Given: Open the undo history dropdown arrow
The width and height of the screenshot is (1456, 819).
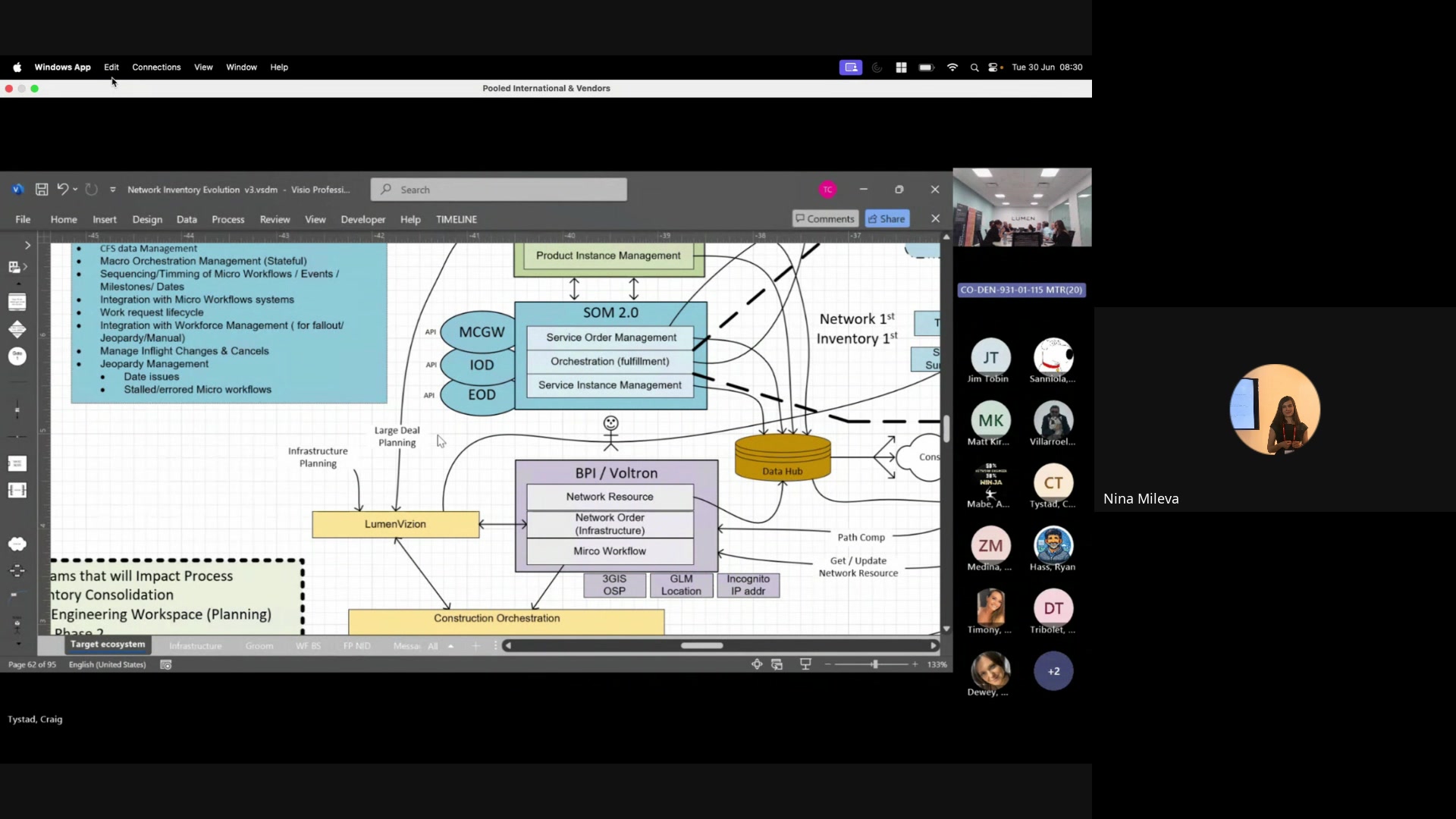Looking at the screenshot, I should tap(75, 190).
